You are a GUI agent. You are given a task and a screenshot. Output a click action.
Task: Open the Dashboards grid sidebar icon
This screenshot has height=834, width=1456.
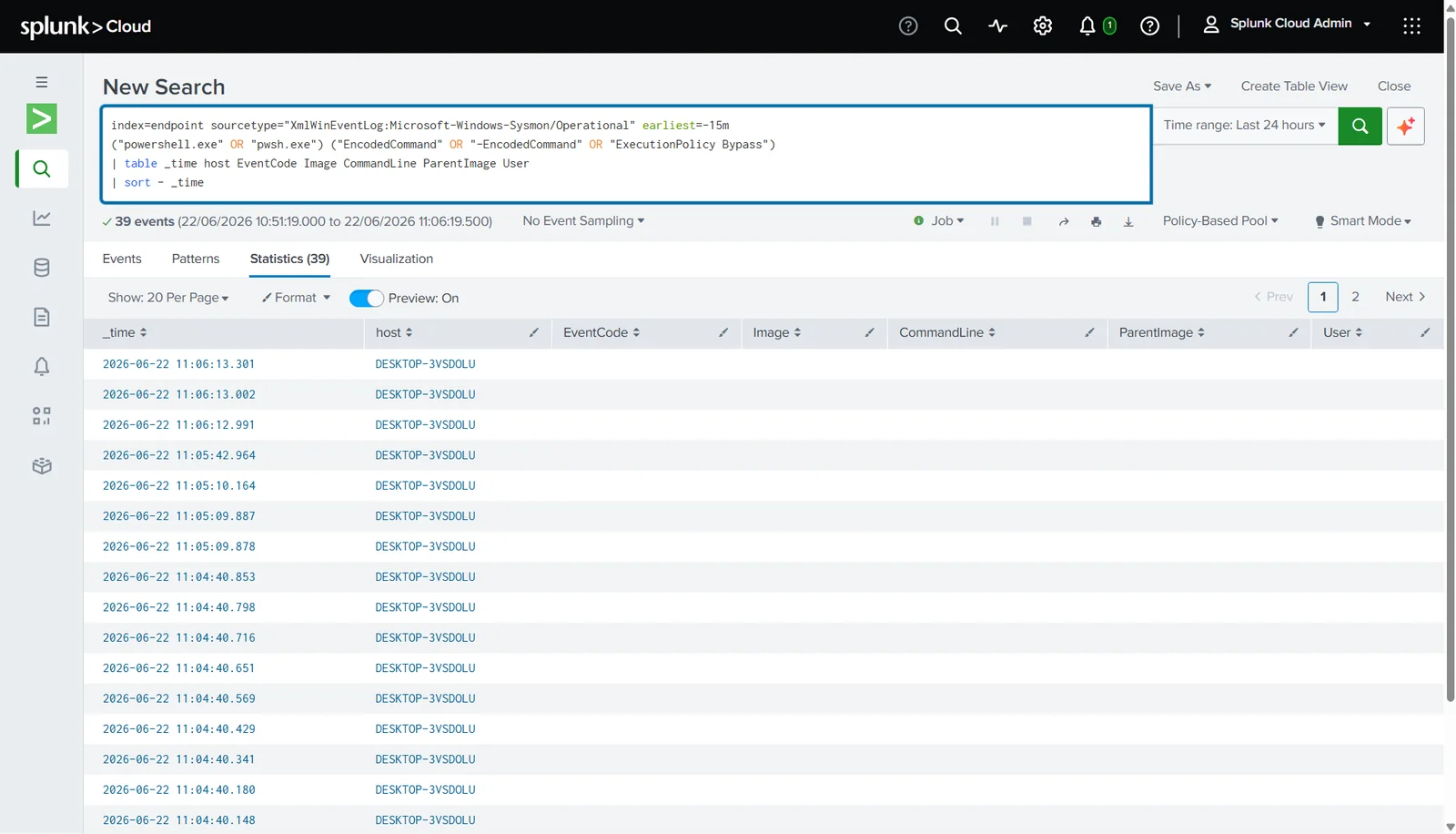[x=42, y=416]
